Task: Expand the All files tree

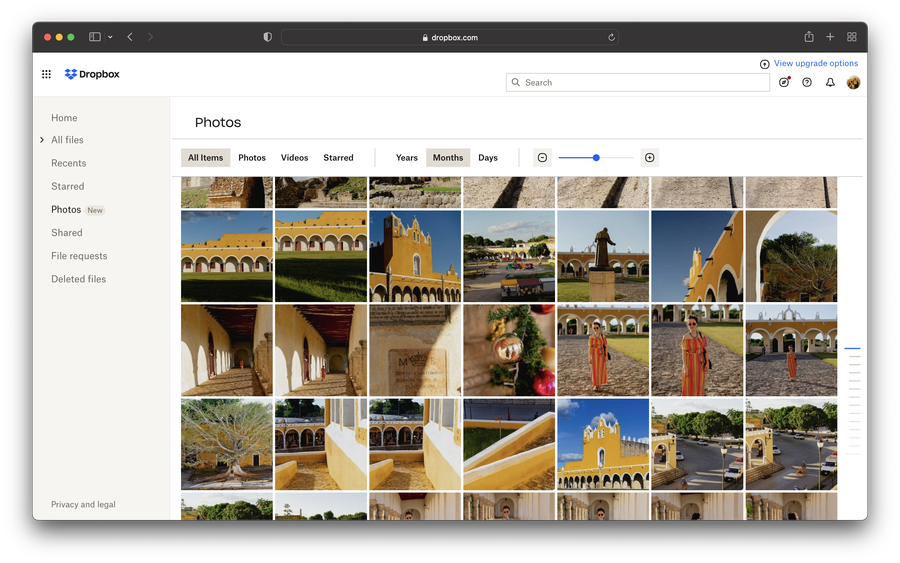Action: pyautogui.click(x=42, y=139)
